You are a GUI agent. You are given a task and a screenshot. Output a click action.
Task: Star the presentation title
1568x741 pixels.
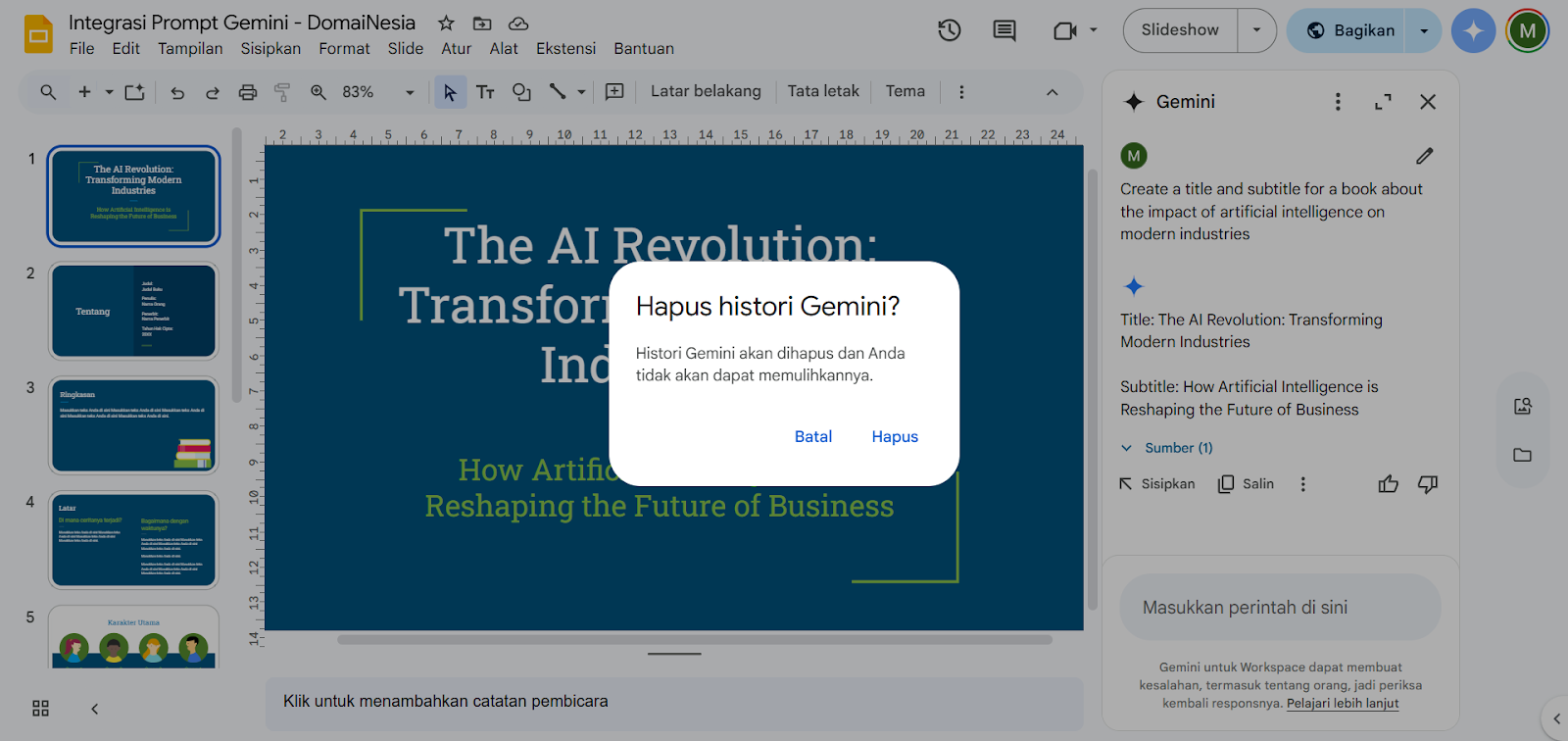point(446,23)
